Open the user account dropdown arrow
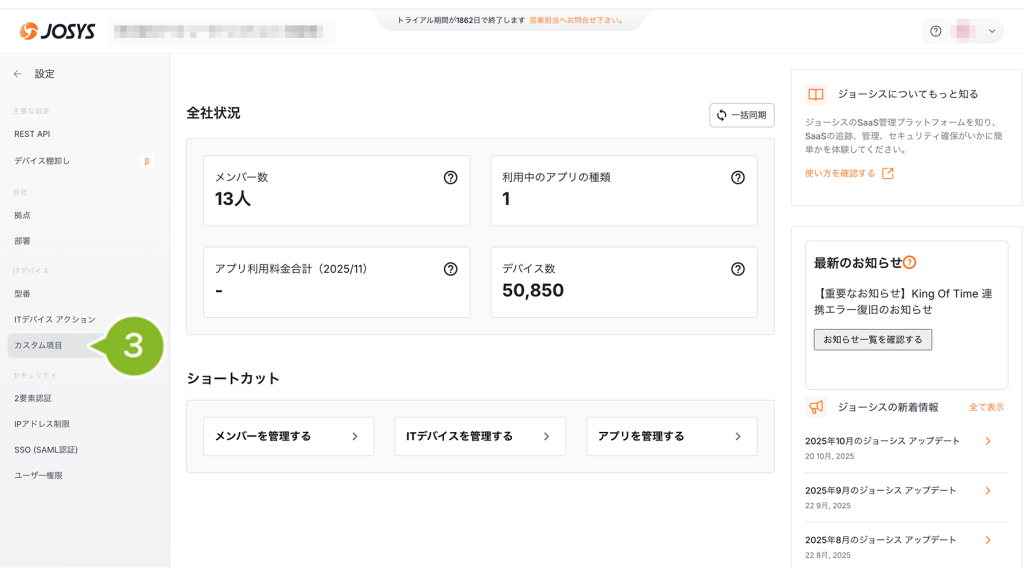The width and height of the screenshot is (1024, 576). click(991, 31)
